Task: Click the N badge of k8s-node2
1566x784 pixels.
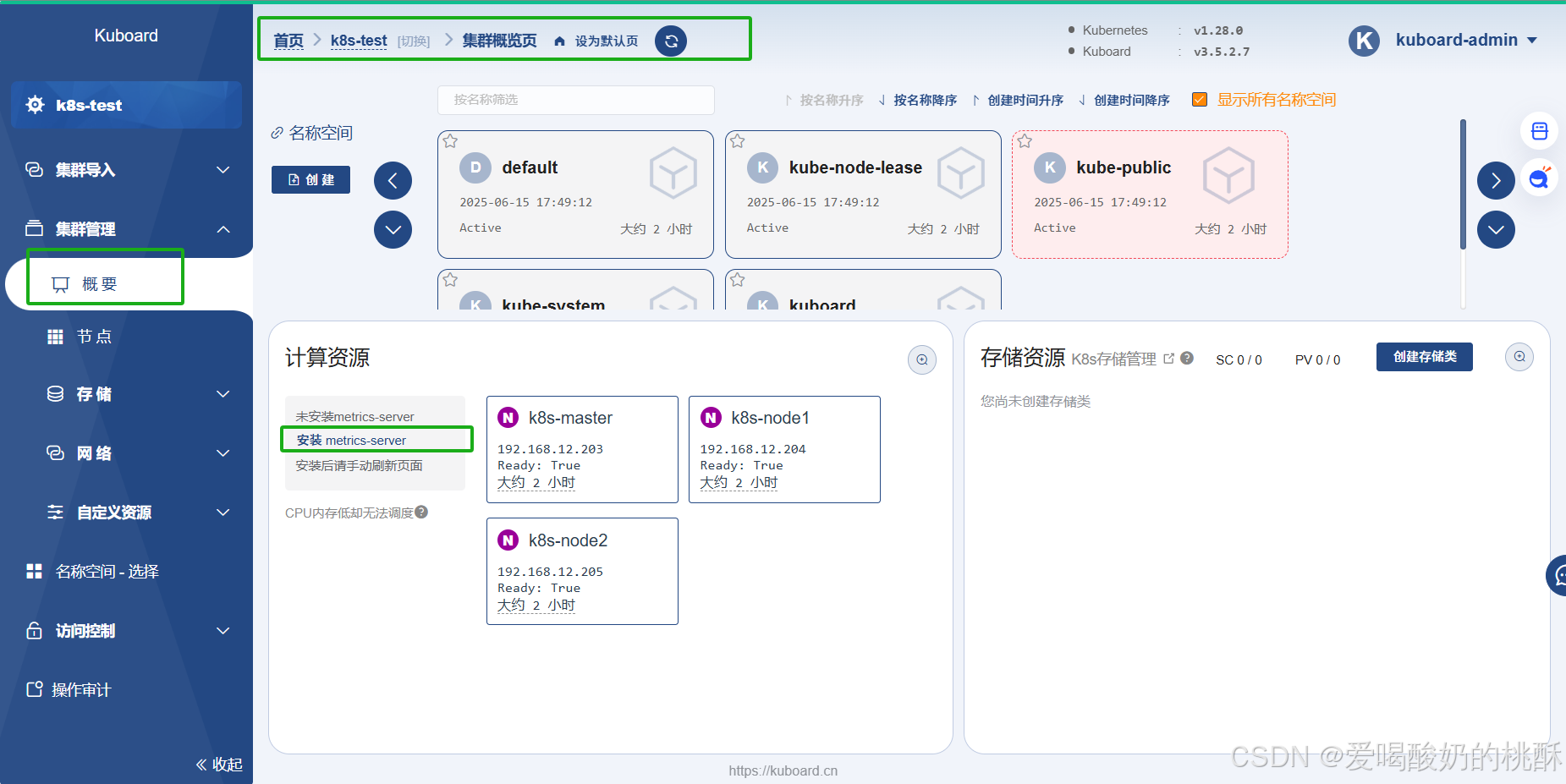Action: (x=508, y=540)
